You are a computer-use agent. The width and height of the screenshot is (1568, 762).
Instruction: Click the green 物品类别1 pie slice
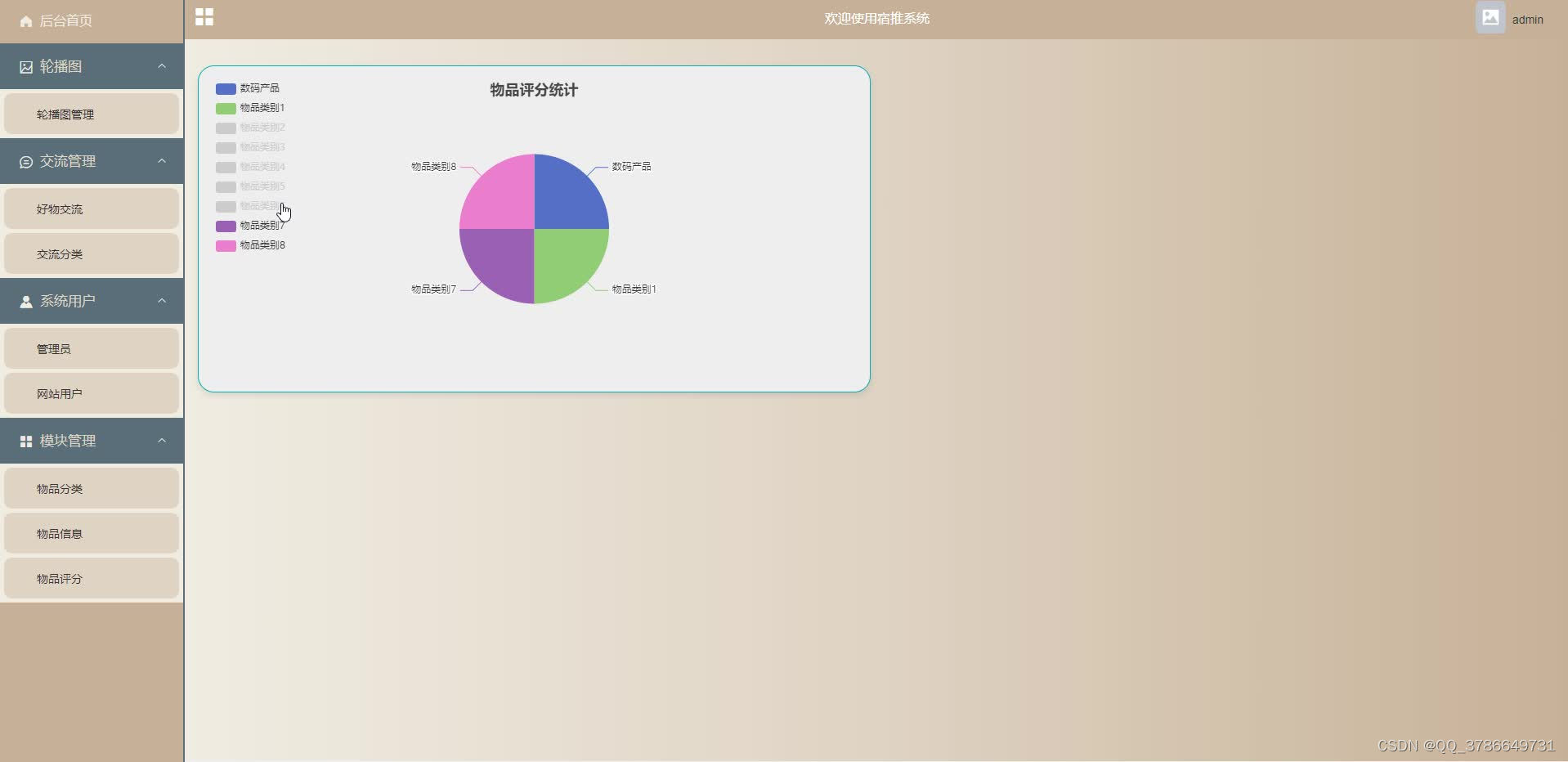(x=568, y=262)
